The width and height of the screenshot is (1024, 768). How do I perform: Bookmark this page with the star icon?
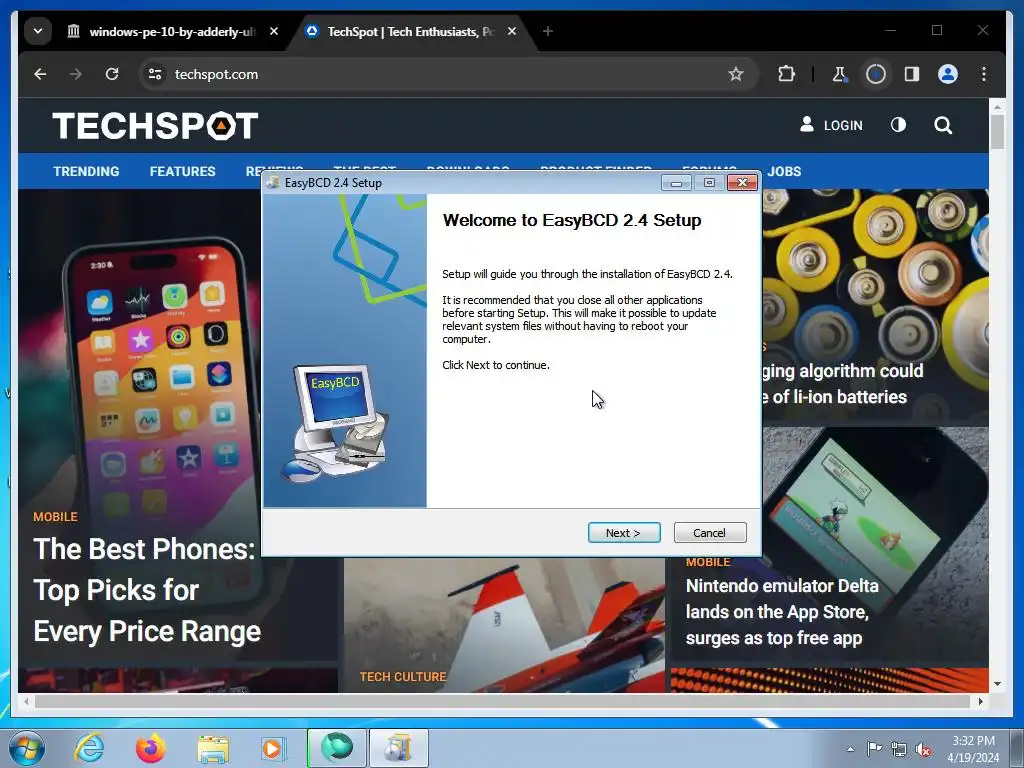(736, 74)
